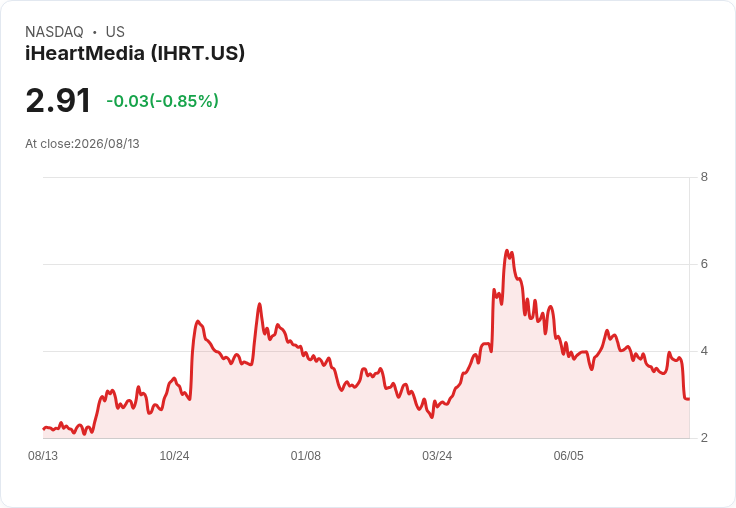Click the current price 2.91
Screen dimensions: 736x508
pos(58,100)
